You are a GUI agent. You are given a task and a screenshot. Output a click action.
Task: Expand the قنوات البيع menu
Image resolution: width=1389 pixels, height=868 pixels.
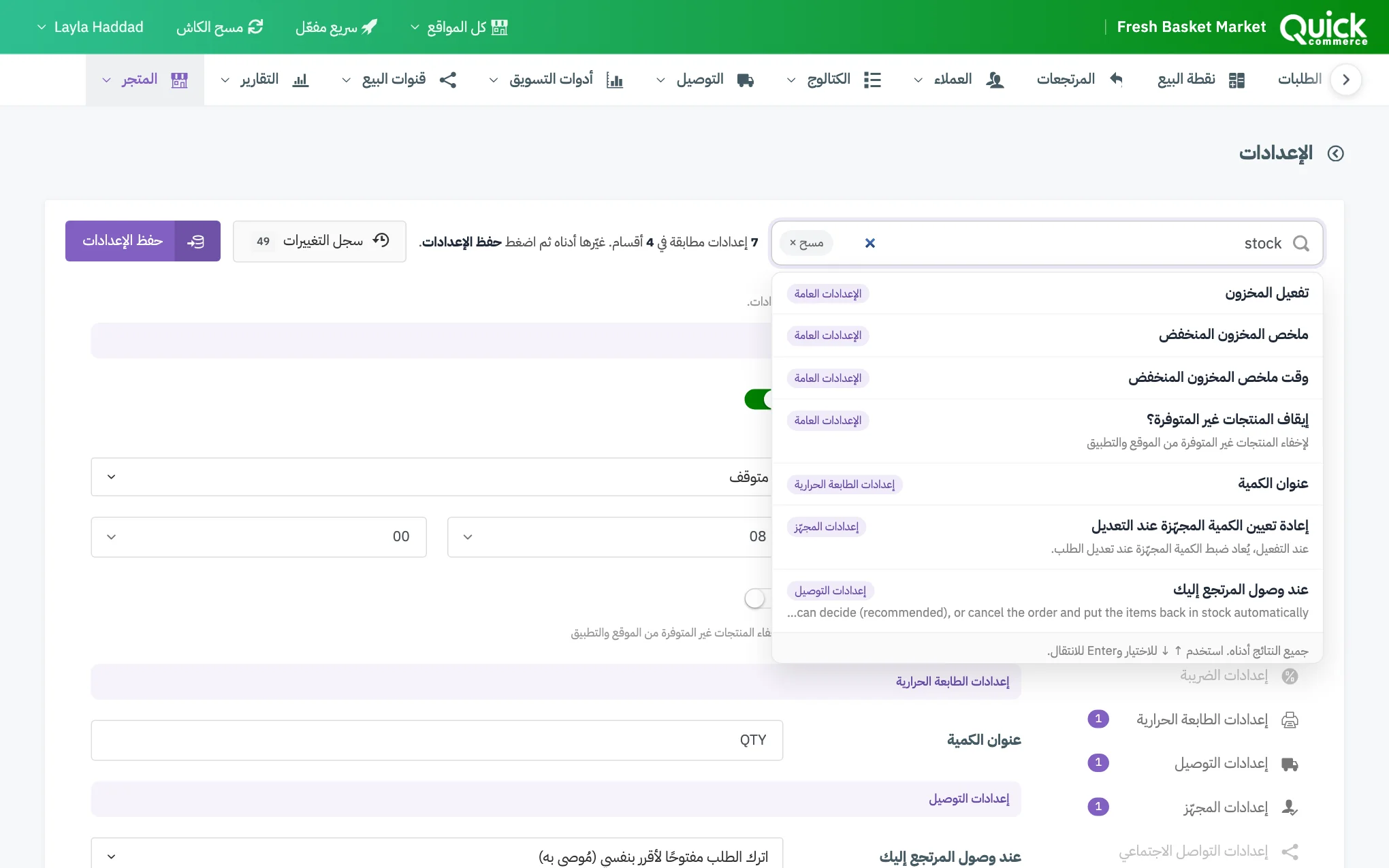[399, 80]
